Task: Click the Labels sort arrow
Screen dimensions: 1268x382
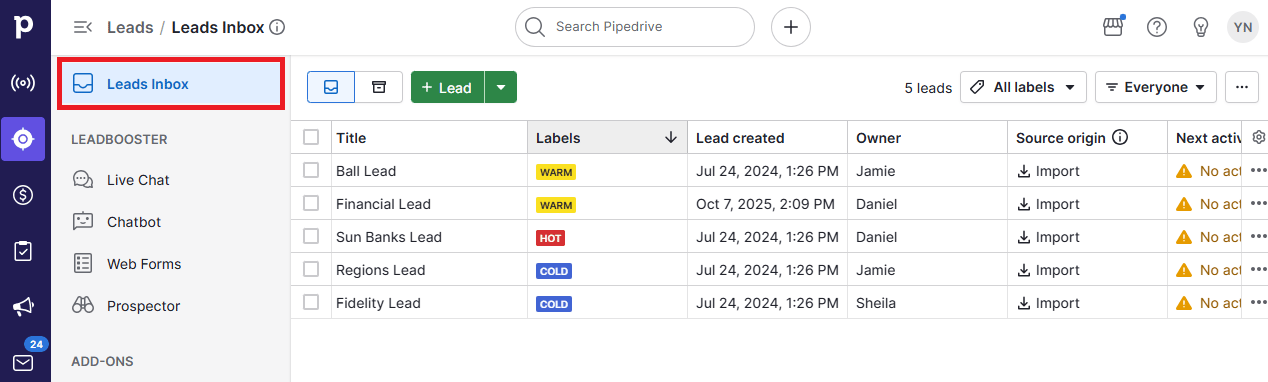Action: (x=670, y=138)
